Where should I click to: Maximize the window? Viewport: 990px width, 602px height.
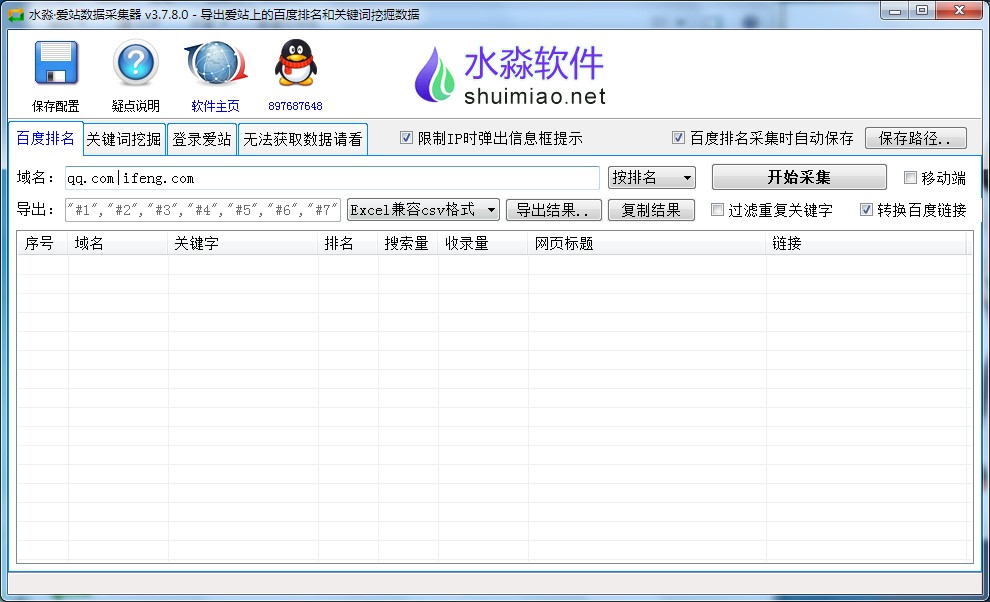(x=922, y=11)
